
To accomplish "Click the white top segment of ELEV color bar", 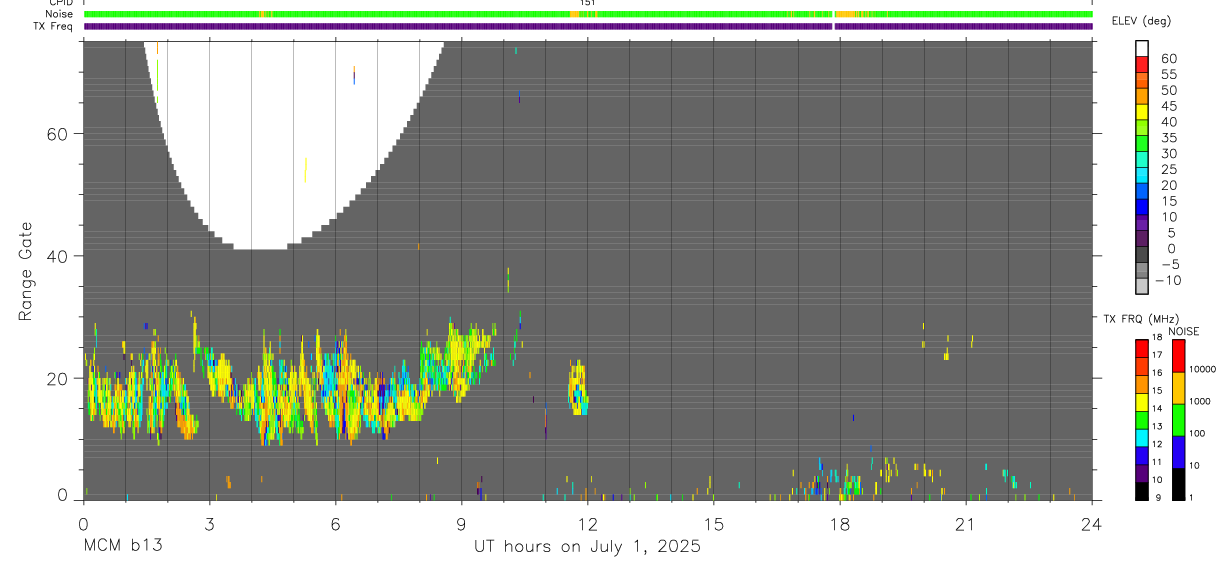I will tap(1142, 49).
